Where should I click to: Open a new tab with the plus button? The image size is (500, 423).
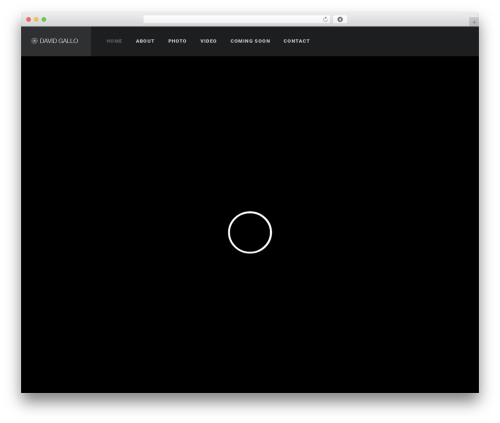474,22
